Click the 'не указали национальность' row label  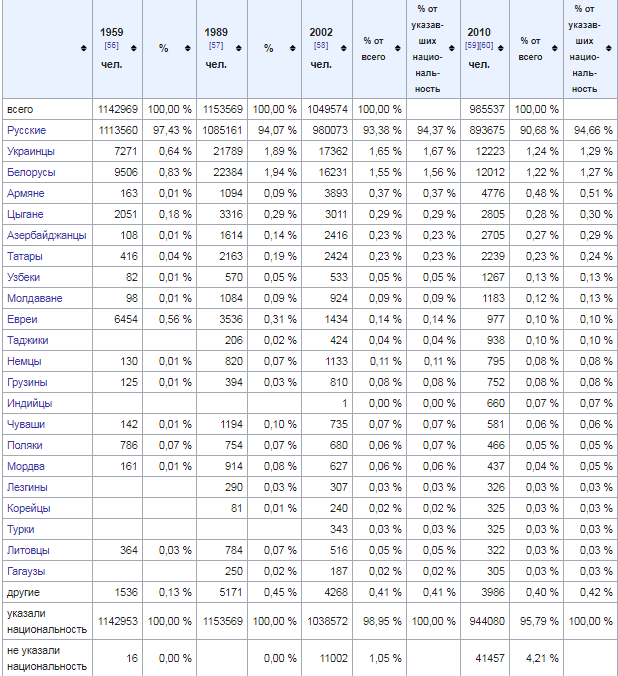click(47, 658)
